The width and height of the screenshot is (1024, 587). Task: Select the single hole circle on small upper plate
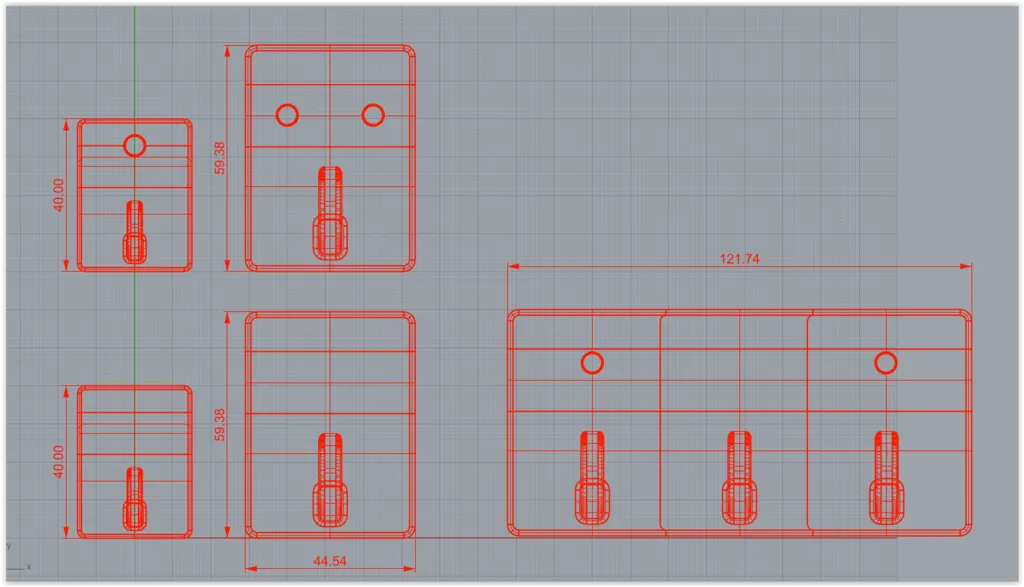tap(135, 145)
